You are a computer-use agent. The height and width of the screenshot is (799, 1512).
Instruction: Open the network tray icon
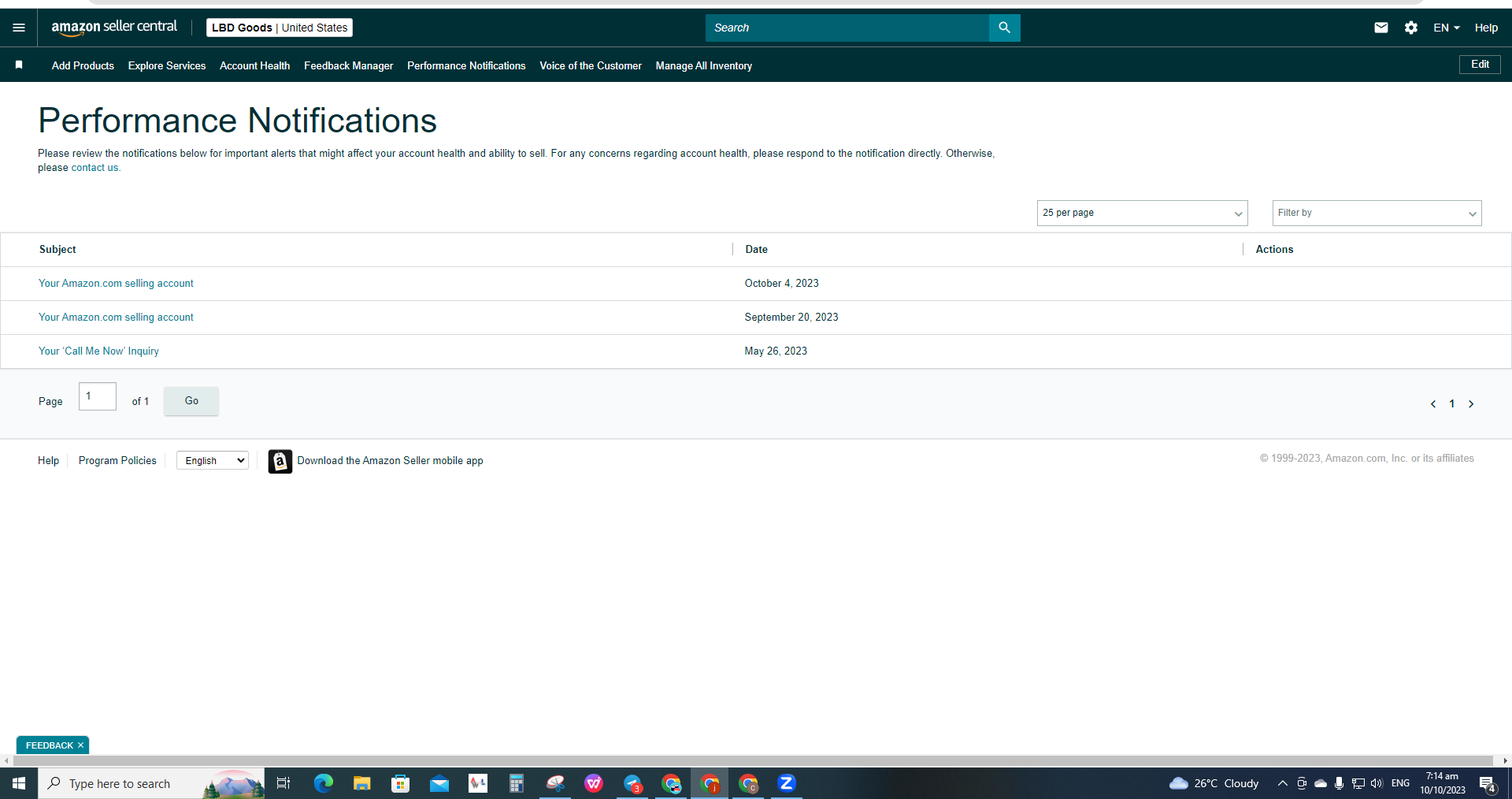pos(1358,783)
